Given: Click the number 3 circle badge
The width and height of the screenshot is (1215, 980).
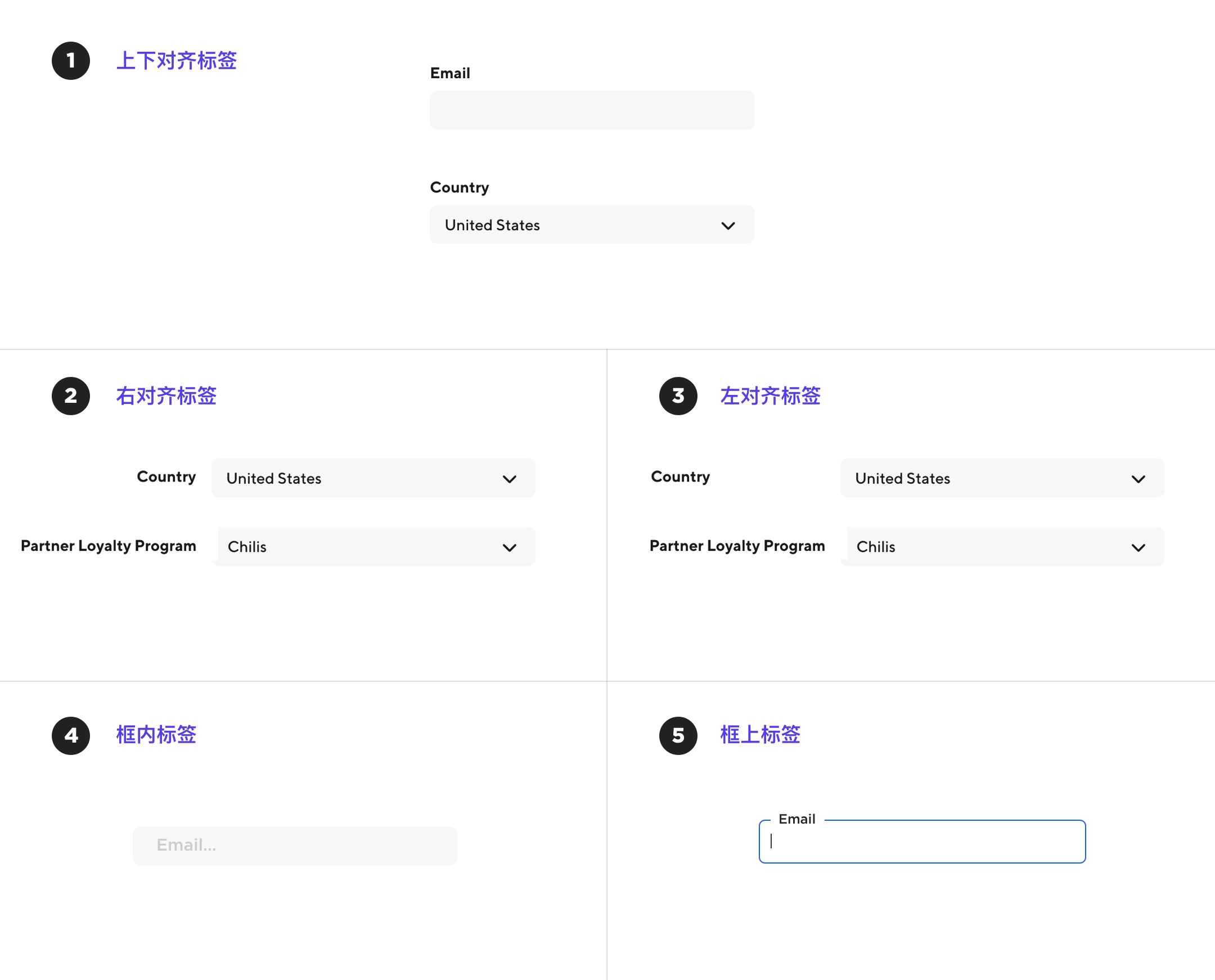Looking at the screenshot, I should point(678,395).
